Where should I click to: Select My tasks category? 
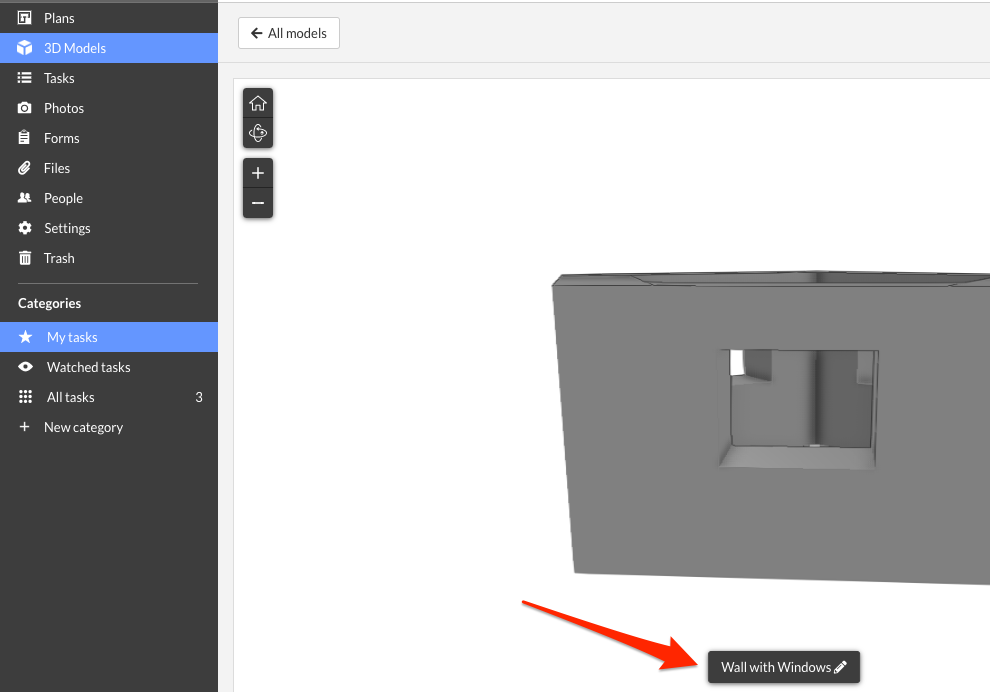coord(72,337)
